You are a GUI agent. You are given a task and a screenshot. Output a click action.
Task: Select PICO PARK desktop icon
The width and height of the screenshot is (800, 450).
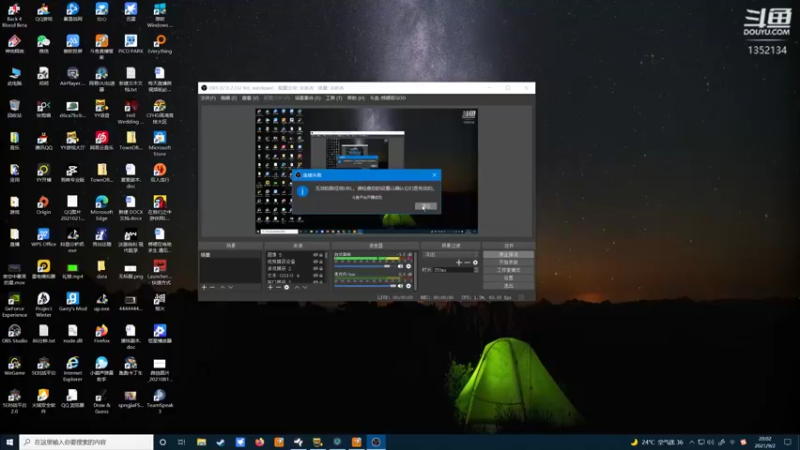point(131,44)
